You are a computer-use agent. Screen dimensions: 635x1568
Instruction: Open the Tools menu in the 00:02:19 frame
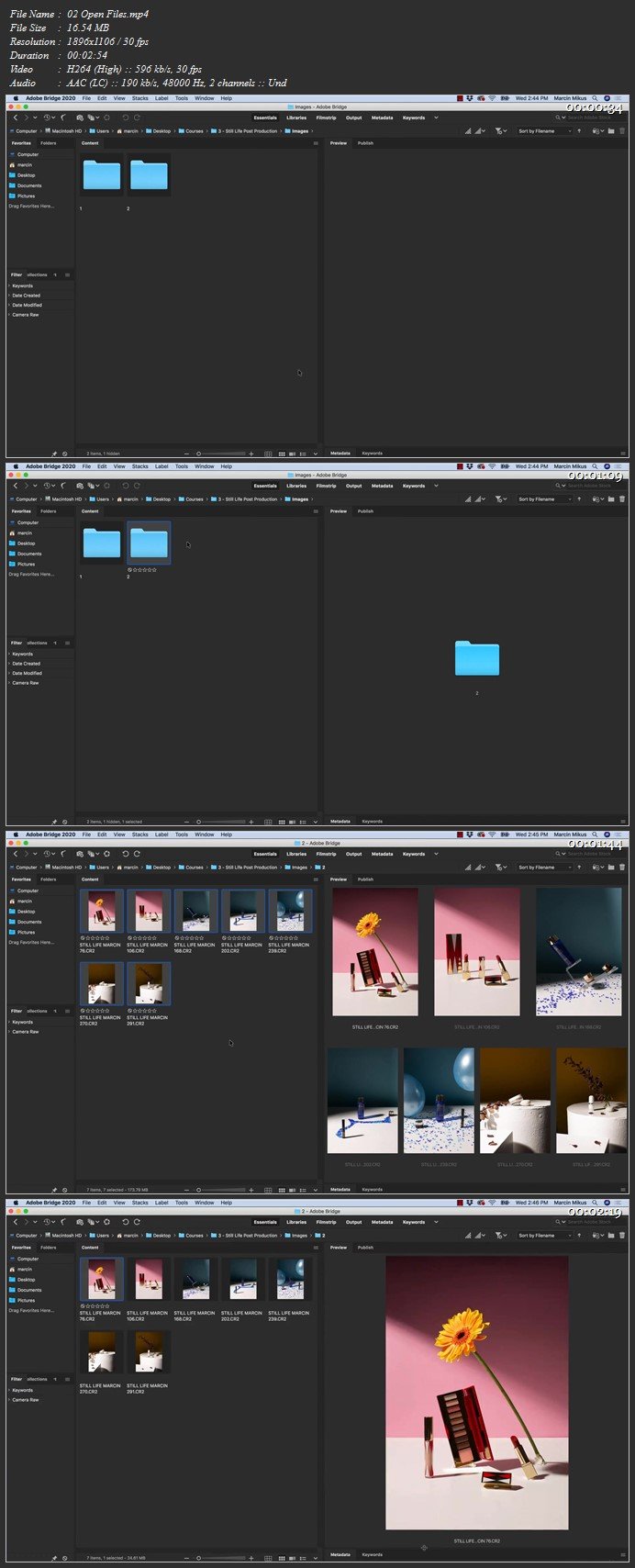point(182,1203)
